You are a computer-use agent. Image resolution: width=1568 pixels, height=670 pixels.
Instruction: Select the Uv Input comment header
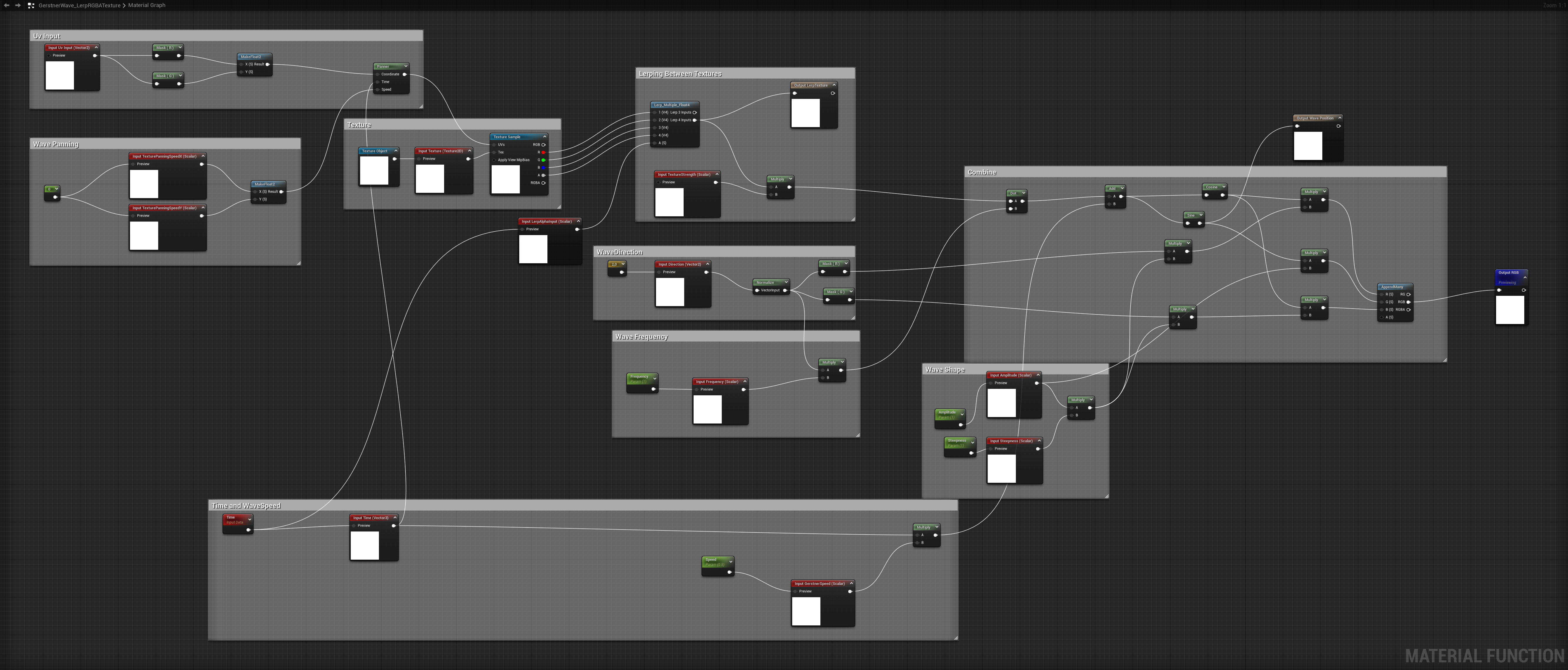pos(226,36)
